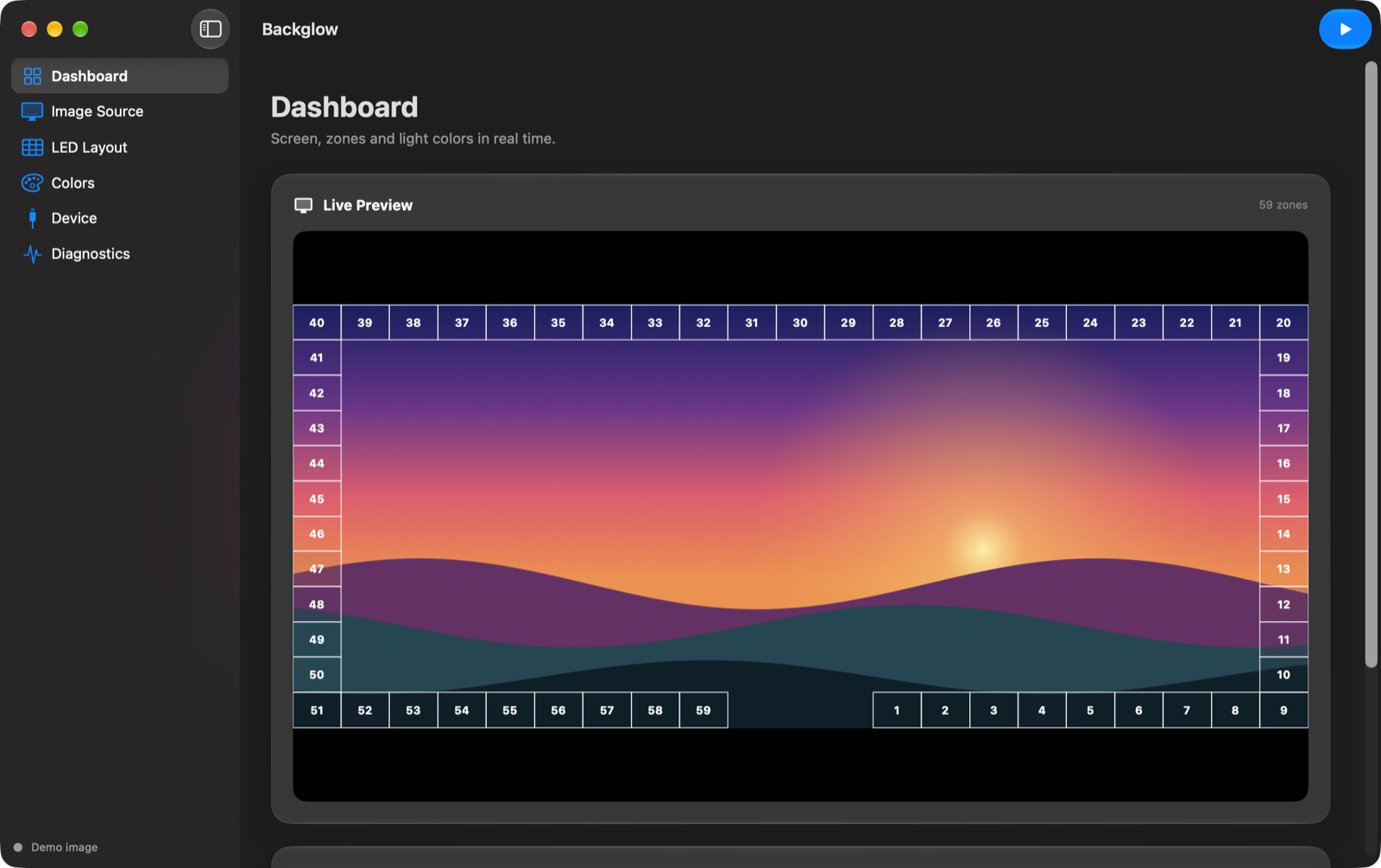Click LED zone 47 on left edge

tap(317, 569)
